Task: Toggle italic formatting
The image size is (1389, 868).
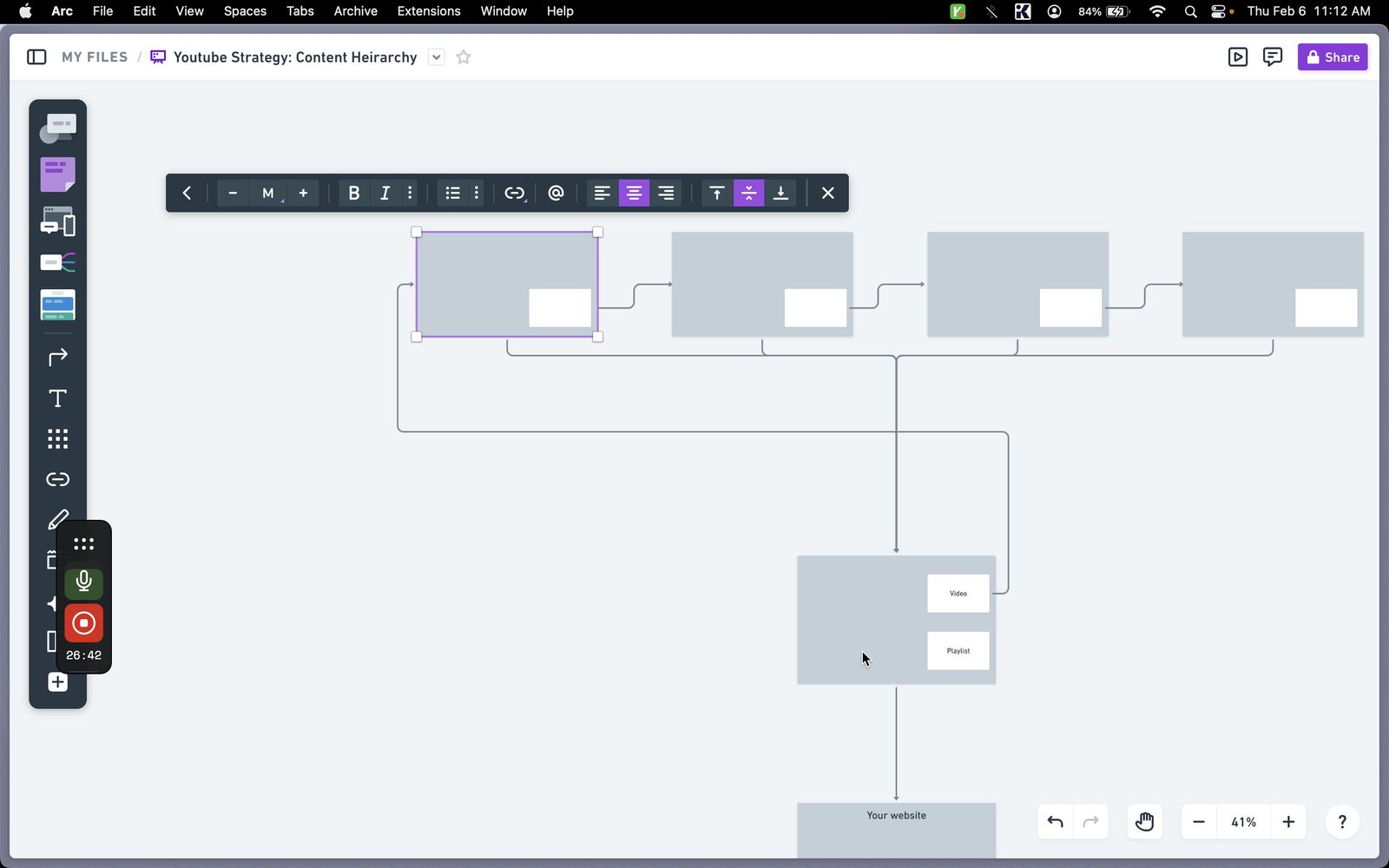Action: (x=385, y=193)
